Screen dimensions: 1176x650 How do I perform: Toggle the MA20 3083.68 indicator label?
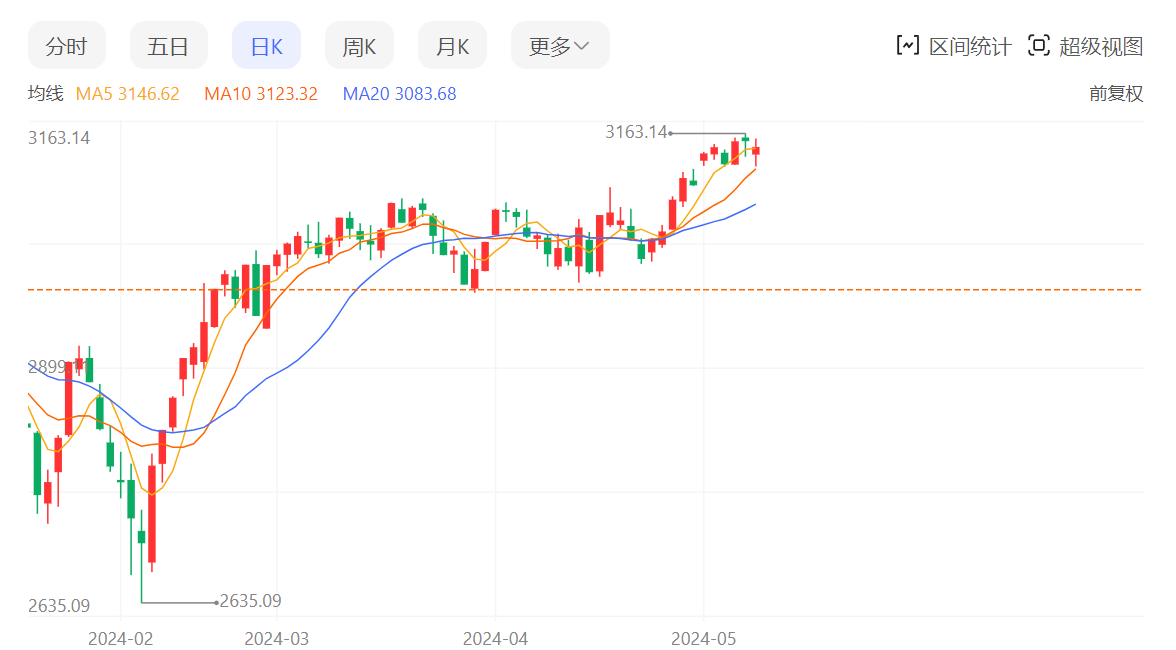(x=399, y=94)
